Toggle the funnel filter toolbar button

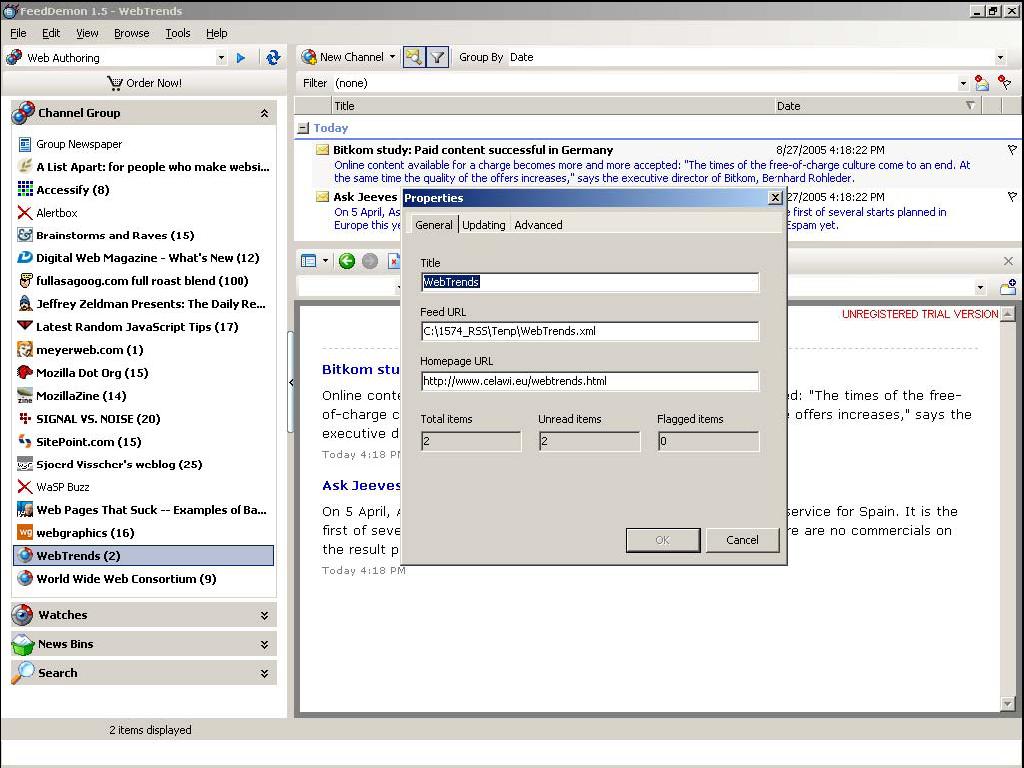437,57
